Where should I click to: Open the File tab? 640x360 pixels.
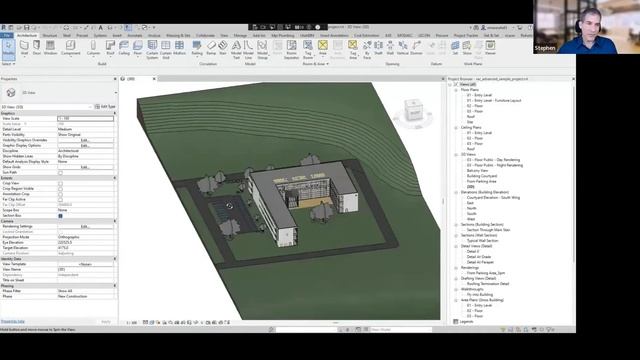click(7, 36)
